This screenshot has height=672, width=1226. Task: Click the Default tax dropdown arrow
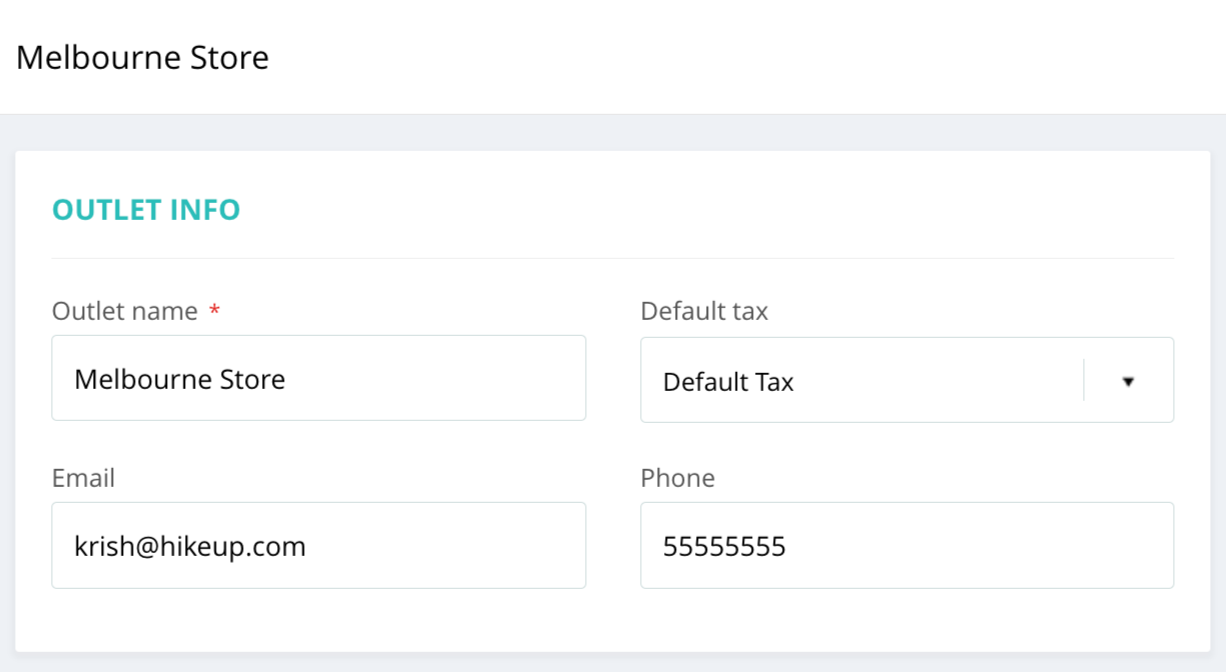1128,381
